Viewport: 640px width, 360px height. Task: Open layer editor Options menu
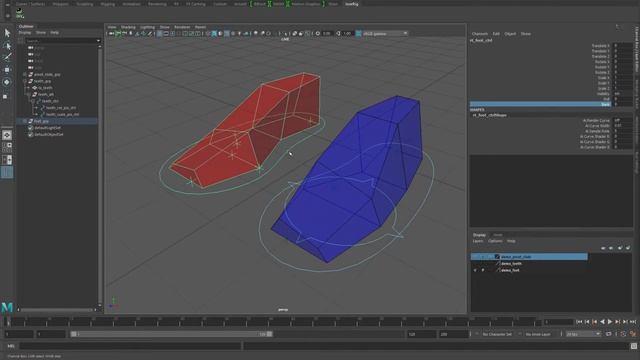pos(495,241)
